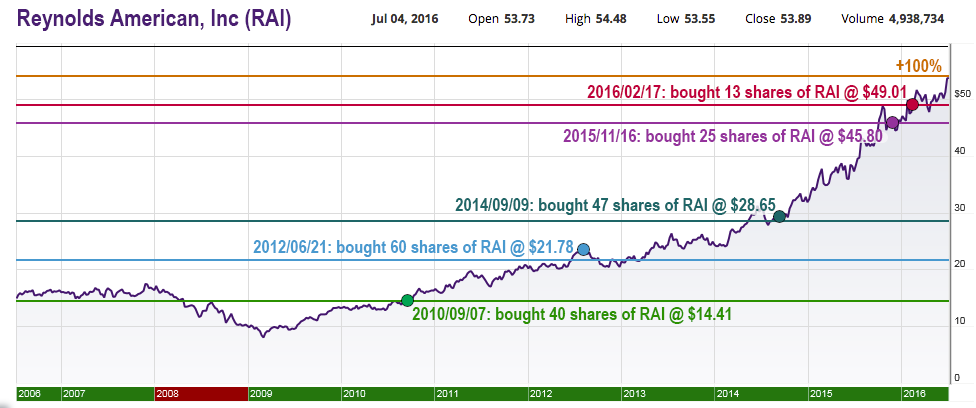Click the teal 2014/09/09 purchase marker dot
Image resolution: width=976 pixels, height=408 pixels.
pos(779,217)
